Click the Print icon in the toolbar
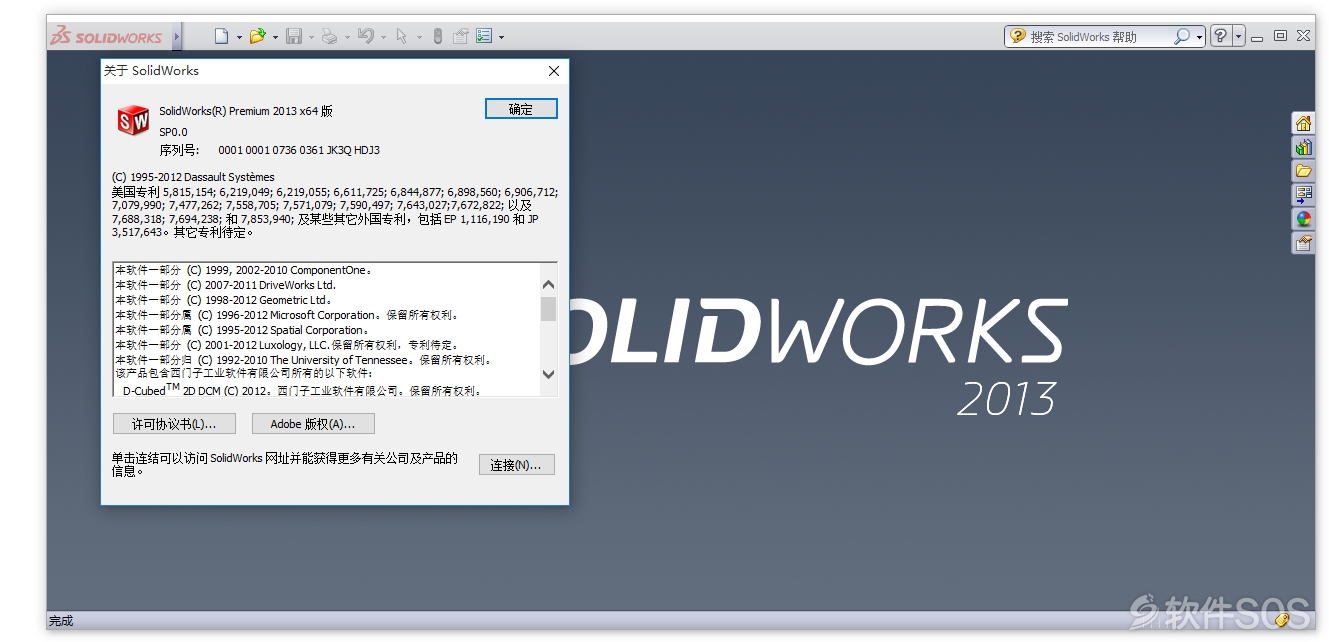This screenshot has width=1329, height=642. point(330,36)
